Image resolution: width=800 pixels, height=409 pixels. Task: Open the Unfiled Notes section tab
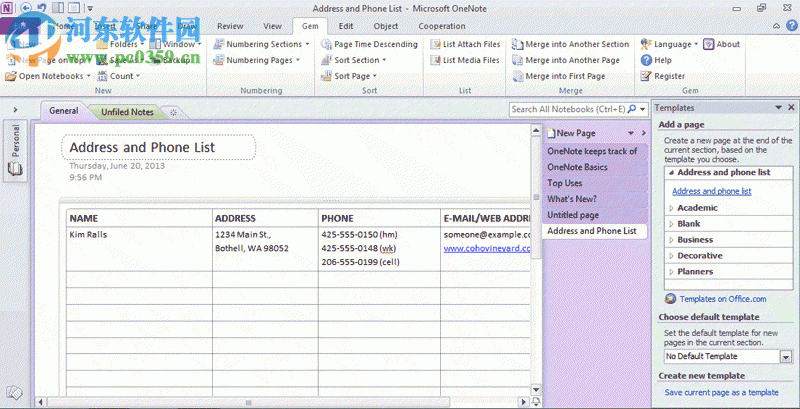pyautogui.click(x=127, y=112)
